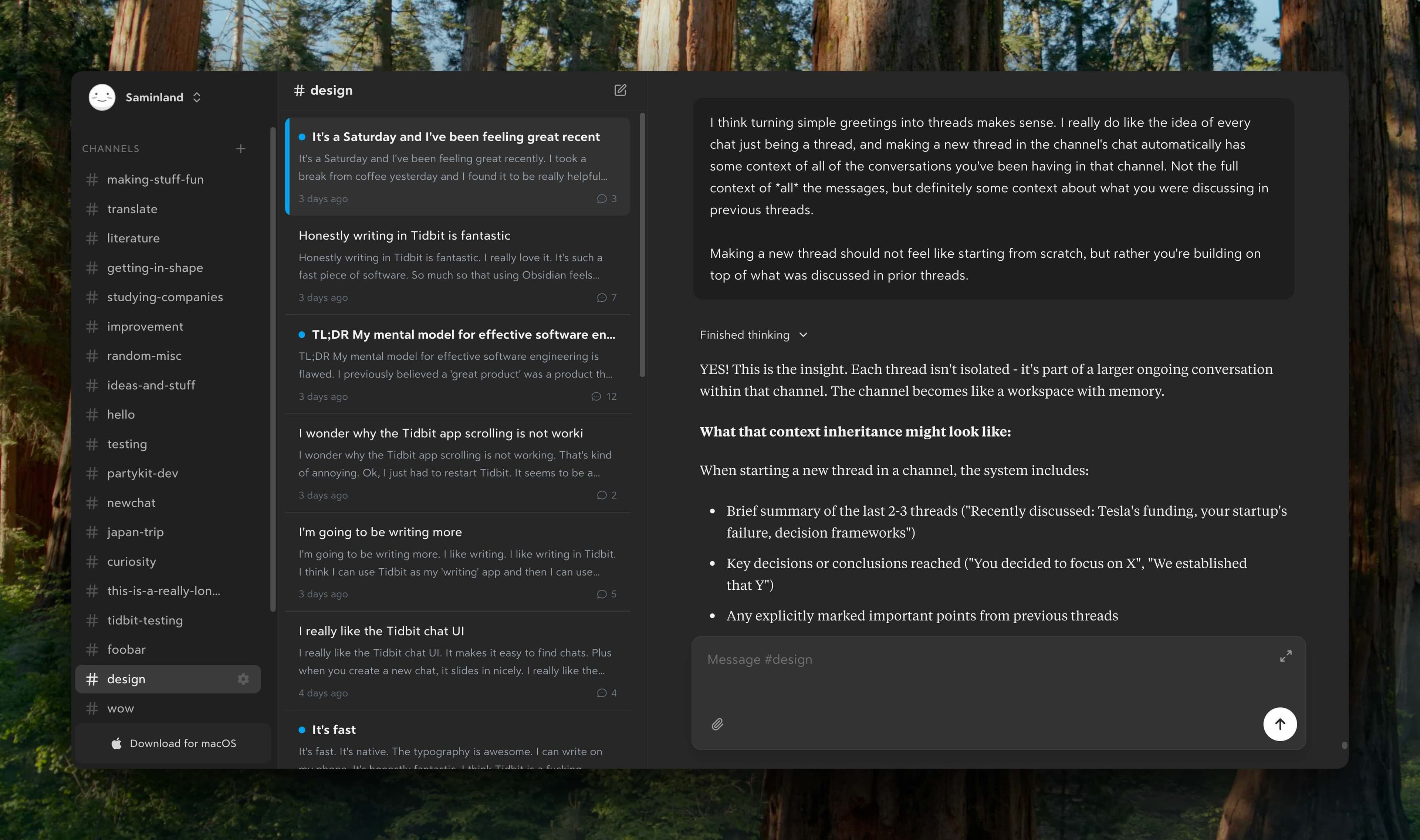Click Download for macOS button
This screenshot has height=840, width=1420.
click(x=173, y=743)
